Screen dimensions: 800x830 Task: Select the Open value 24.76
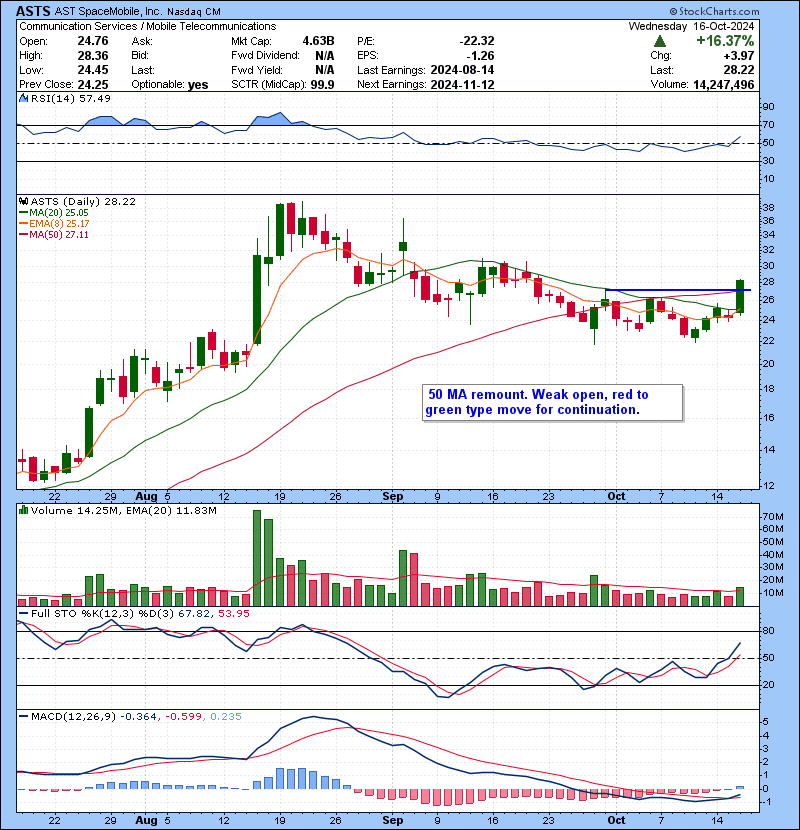click(x=93, y=41)
